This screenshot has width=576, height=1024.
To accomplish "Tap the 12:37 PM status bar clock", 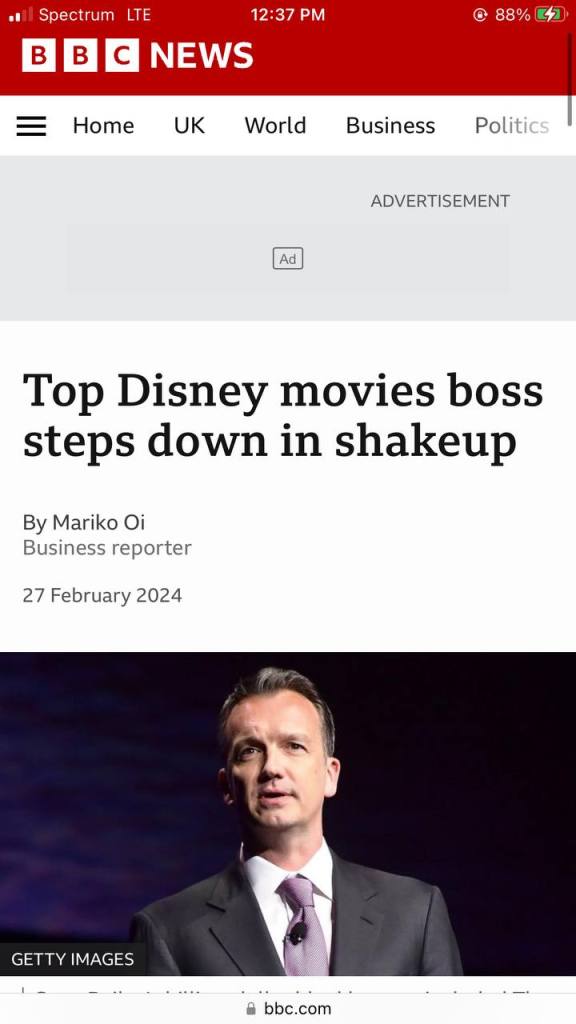I will [287, 15].
